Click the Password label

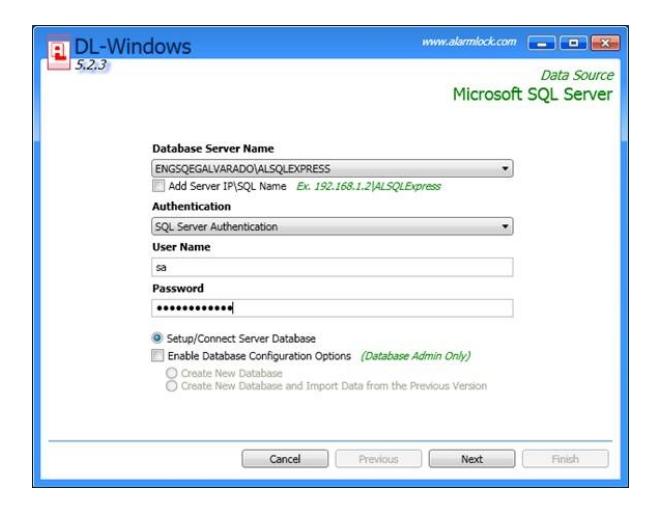tap(178, 288)
